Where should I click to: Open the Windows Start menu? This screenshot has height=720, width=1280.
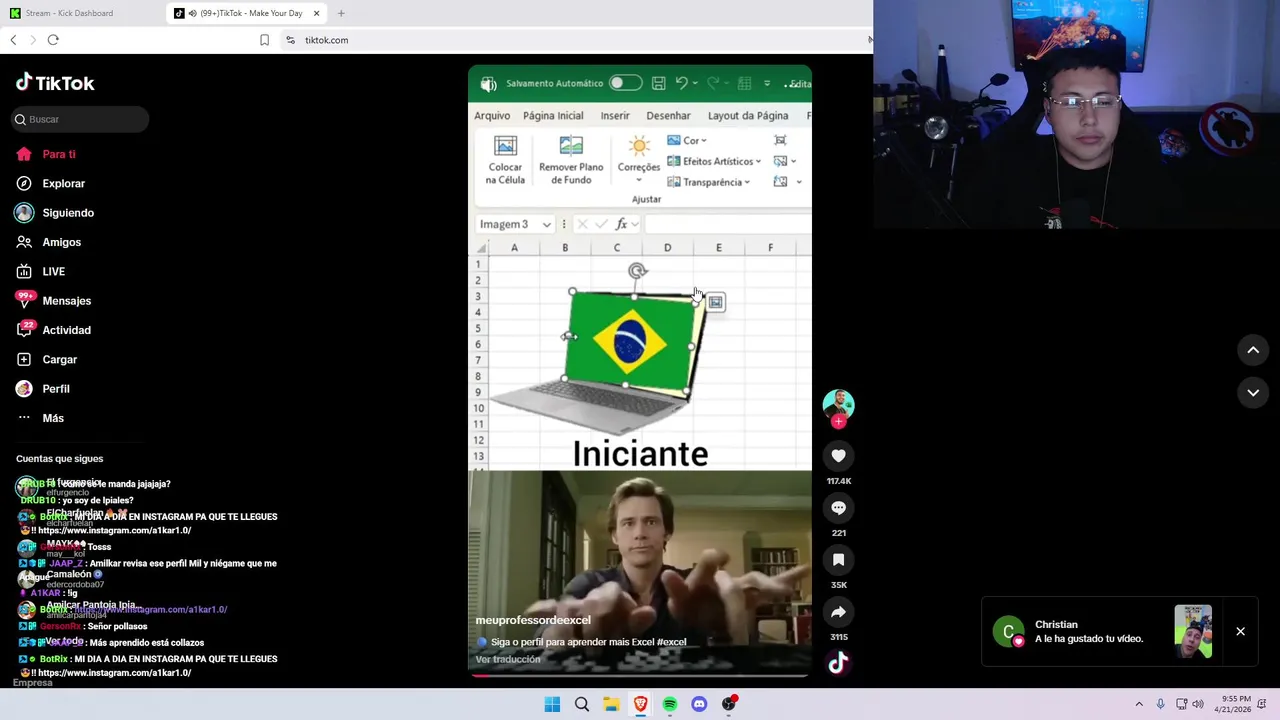click(x=552, y=704)
